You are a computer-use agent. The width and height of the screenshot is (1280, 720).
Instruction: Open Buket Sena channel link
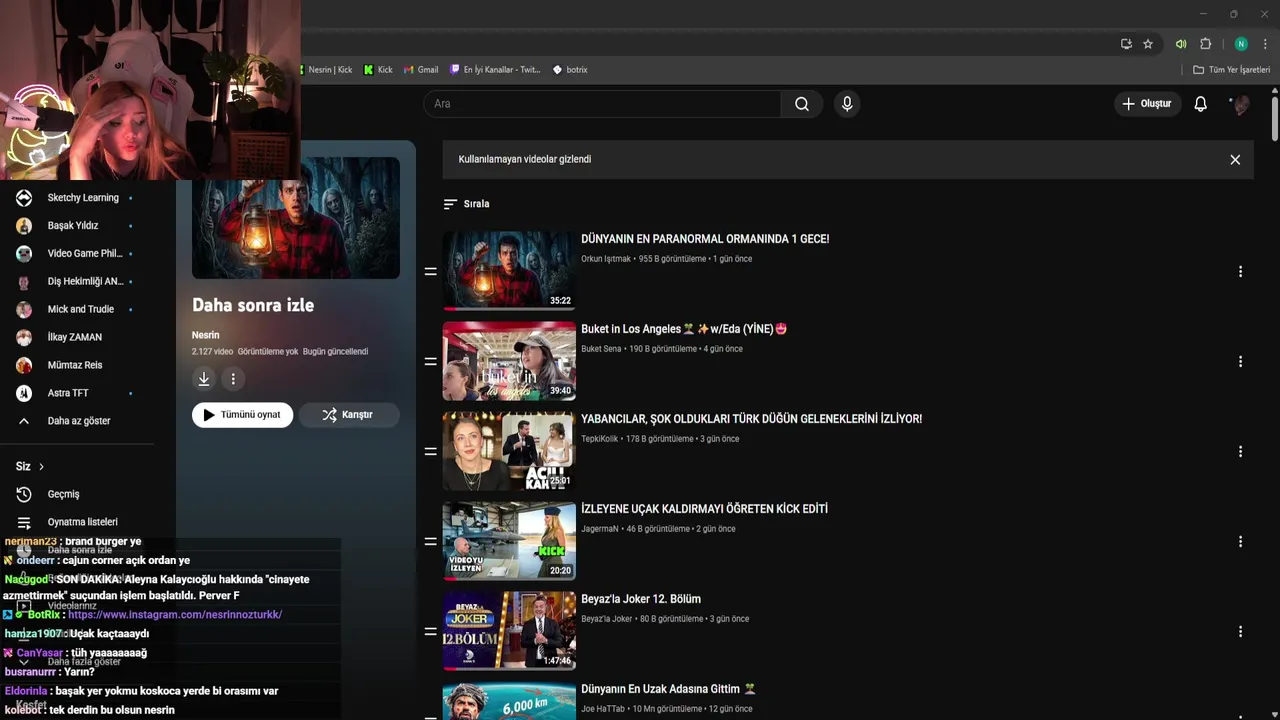(601, 349)
